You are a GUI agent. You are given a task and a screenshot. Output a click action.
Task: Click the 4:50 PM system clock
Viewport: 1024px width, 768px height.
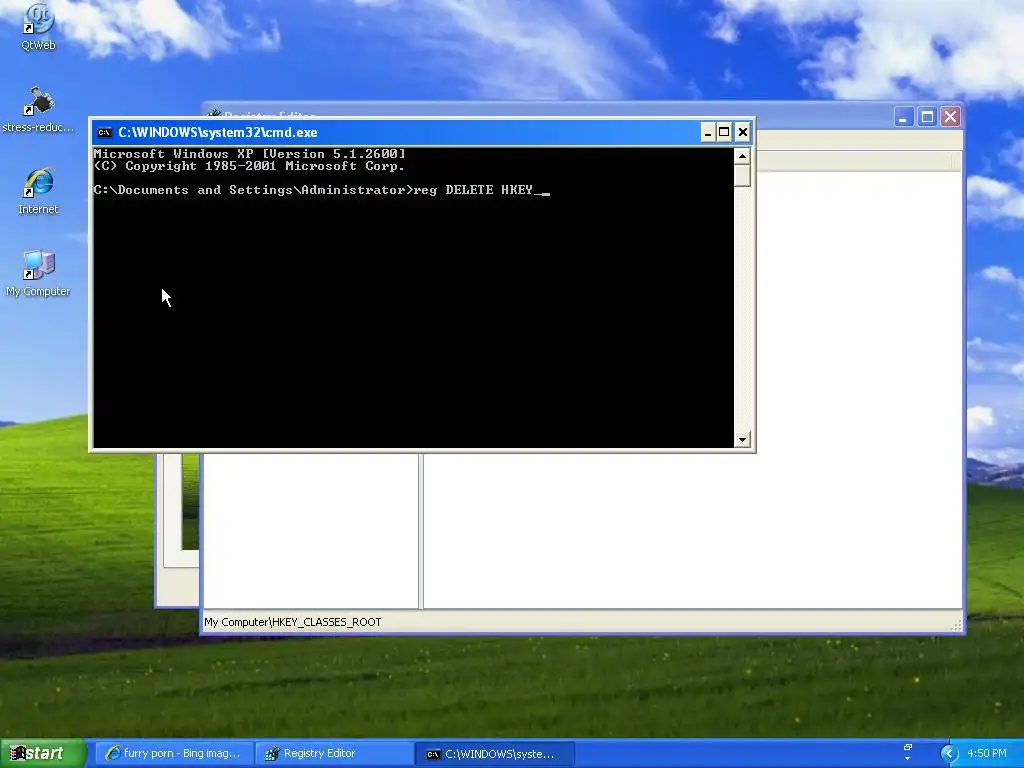click(x=987, y=754)
